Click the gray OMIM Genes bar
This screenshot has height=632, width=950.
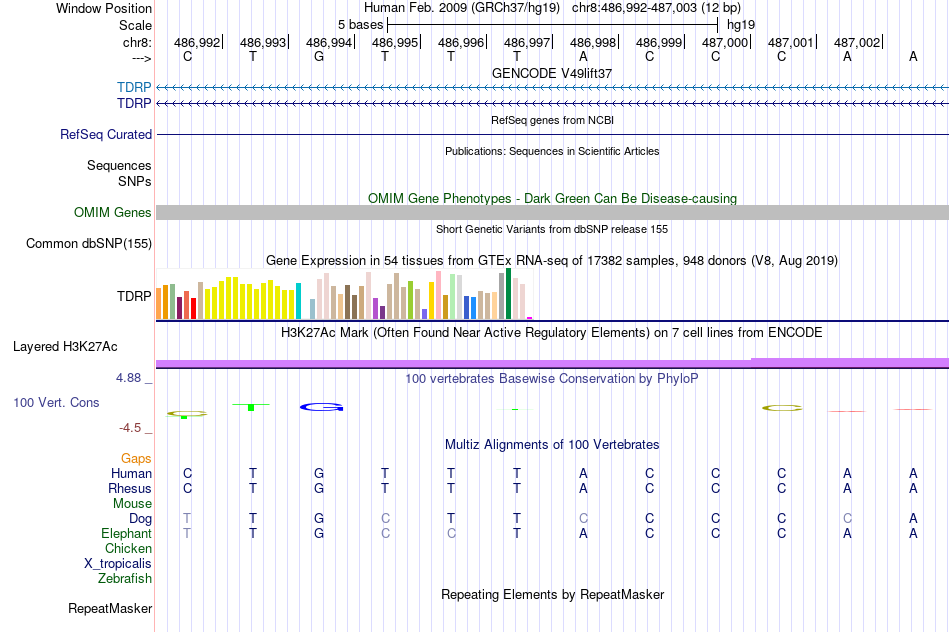(553, 213)
